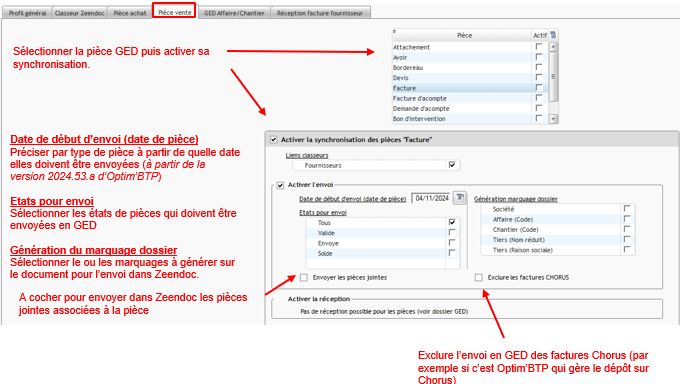Screen dimensions: 680x384
Task: Tick the Actif checkbox for Facture d'acompte
Action: [539, 98]
